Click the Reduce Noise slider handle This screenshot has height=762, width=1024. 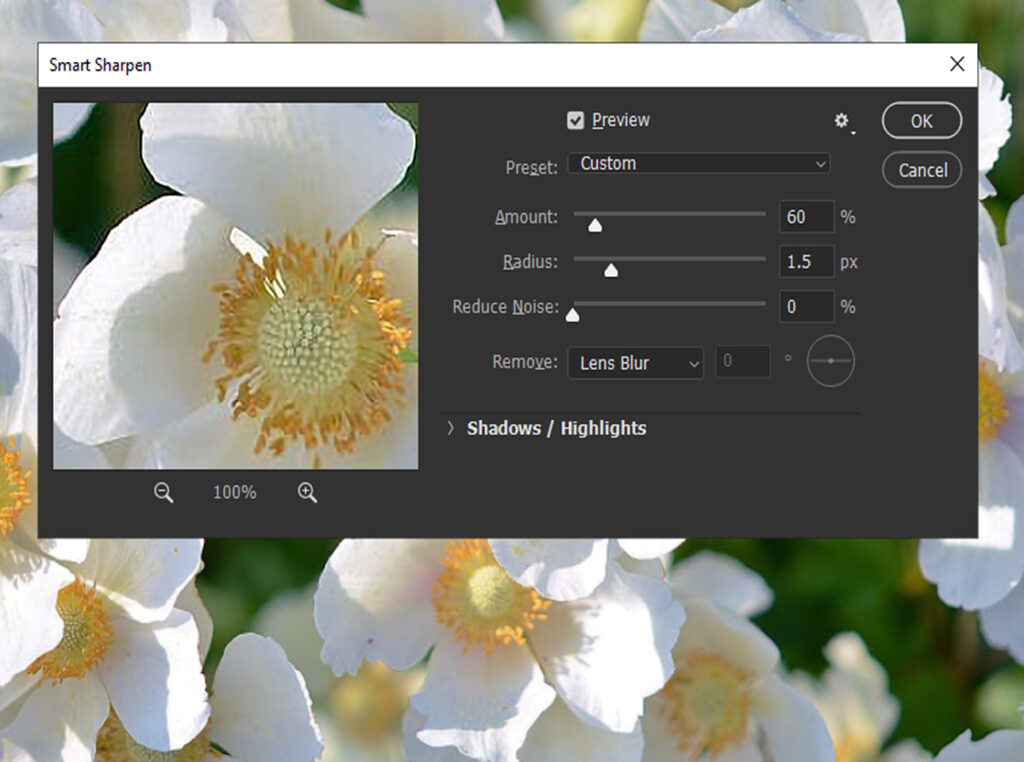[x=572, y=314]
